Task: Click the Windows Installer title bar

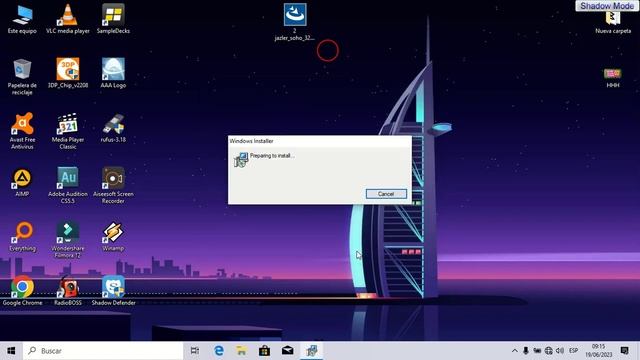Action: (320, 141)
